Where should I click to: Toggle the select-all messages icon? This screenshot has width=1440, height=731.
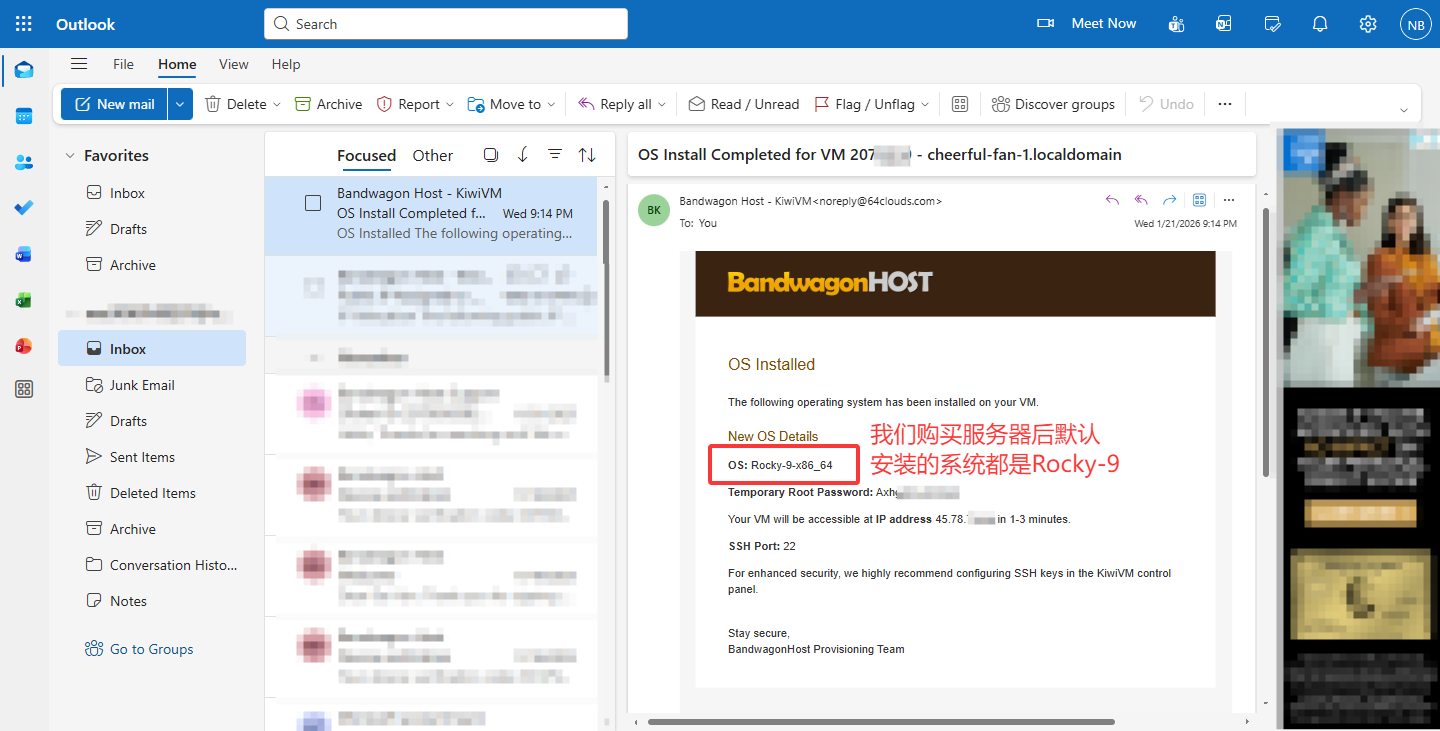point(490,155)
